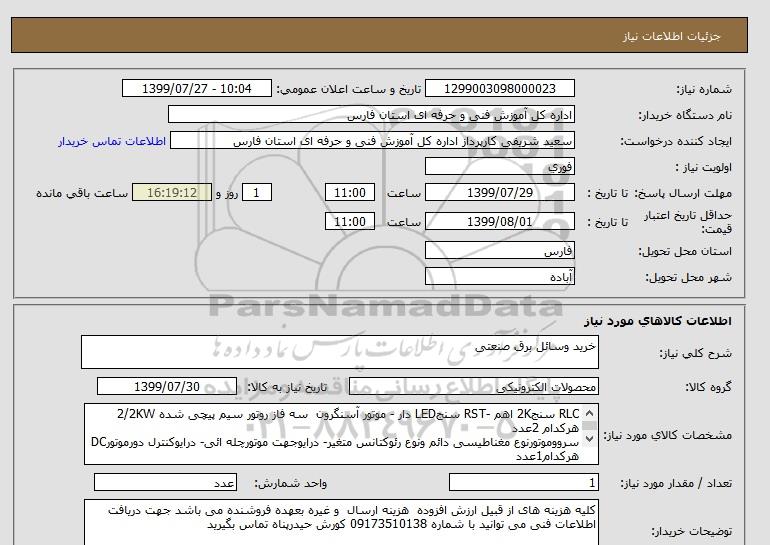
Task: Click the buyer organization name field
Action: coord(371,115)
